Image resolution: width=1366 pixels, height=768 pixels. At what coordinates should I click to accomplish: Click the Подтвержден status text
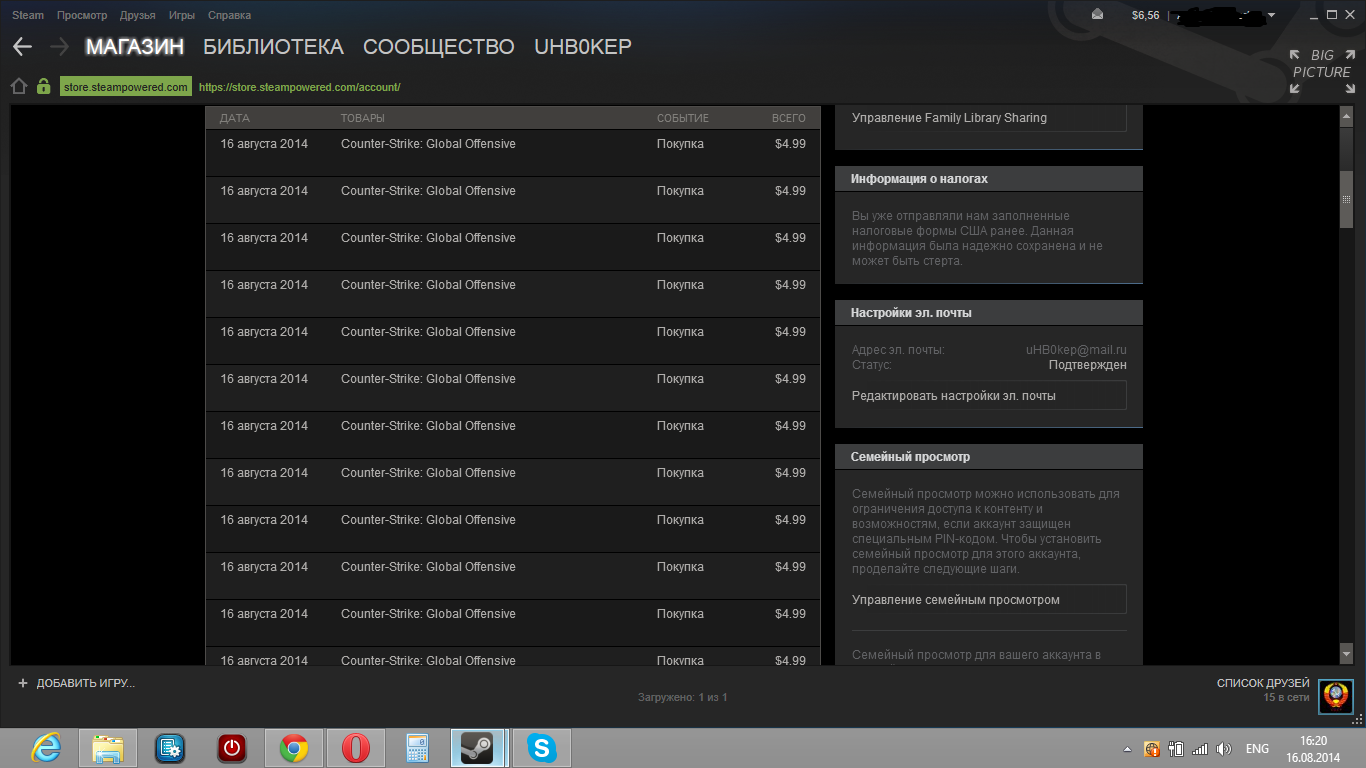(x=1088, y=365)
